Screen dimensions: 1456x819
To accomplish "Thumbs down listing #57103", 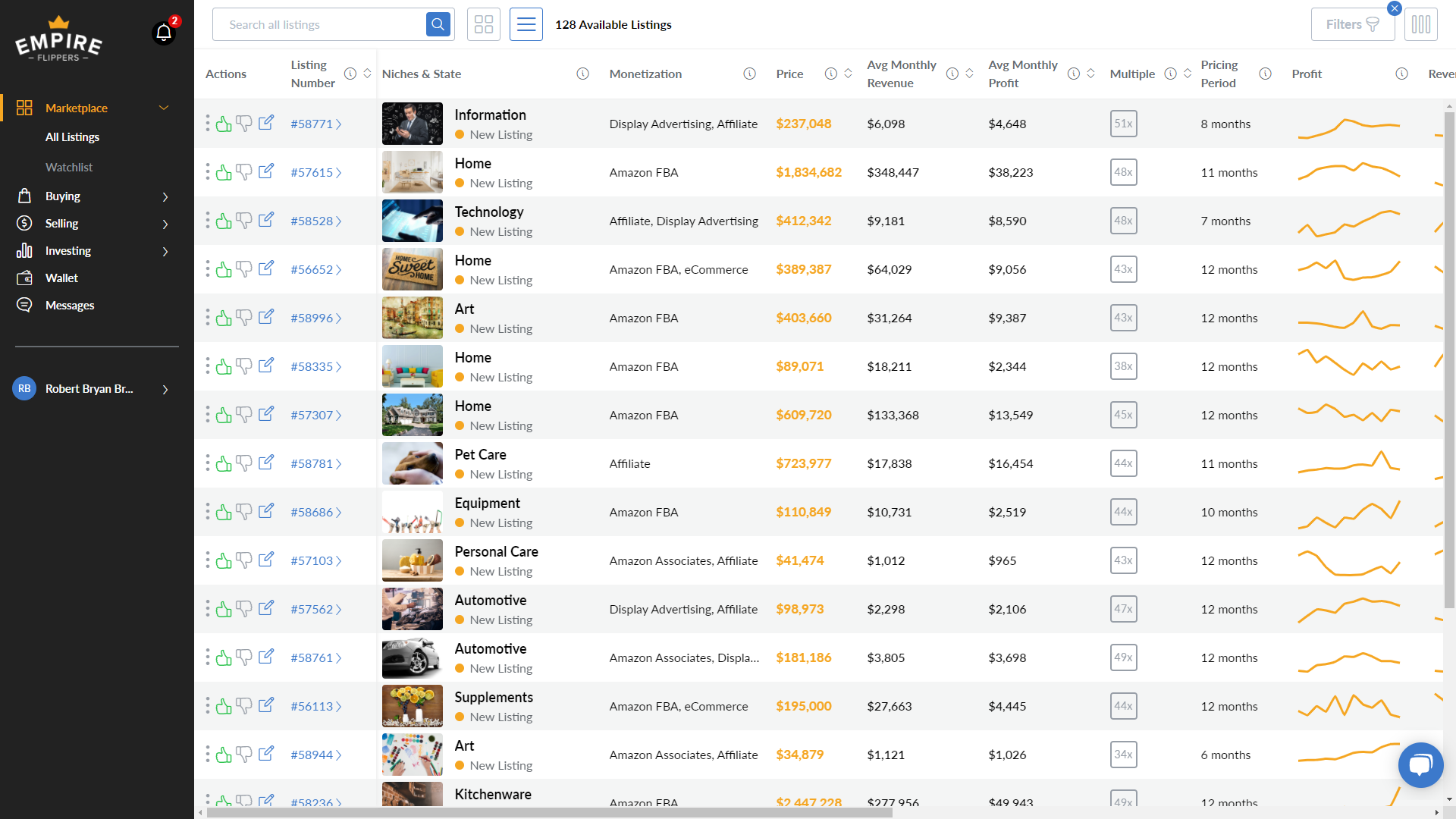I will (244, 560).
